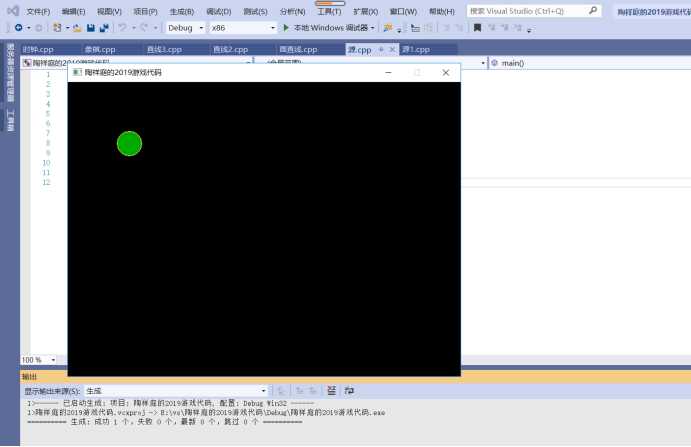Click the build summary 成功 1 个 line
Image resolution: width=691 pixels, height=447 pixels.
click(165, 422)
